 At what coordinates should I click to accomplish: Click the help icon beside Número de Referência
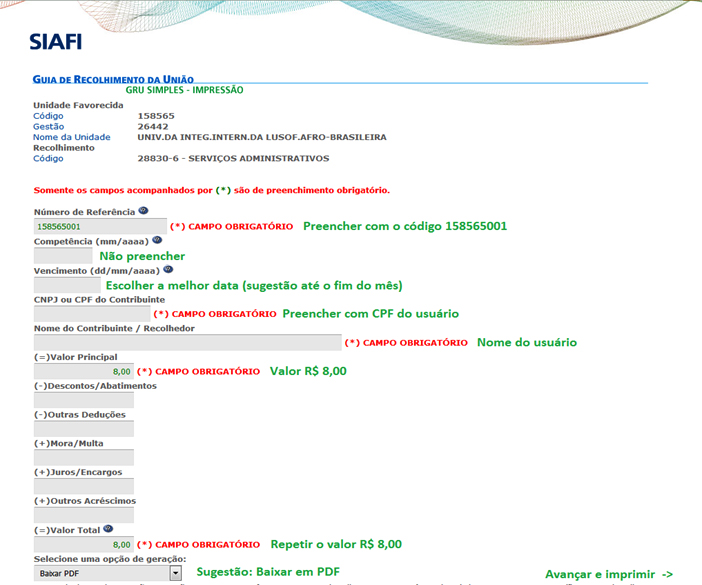144,211
